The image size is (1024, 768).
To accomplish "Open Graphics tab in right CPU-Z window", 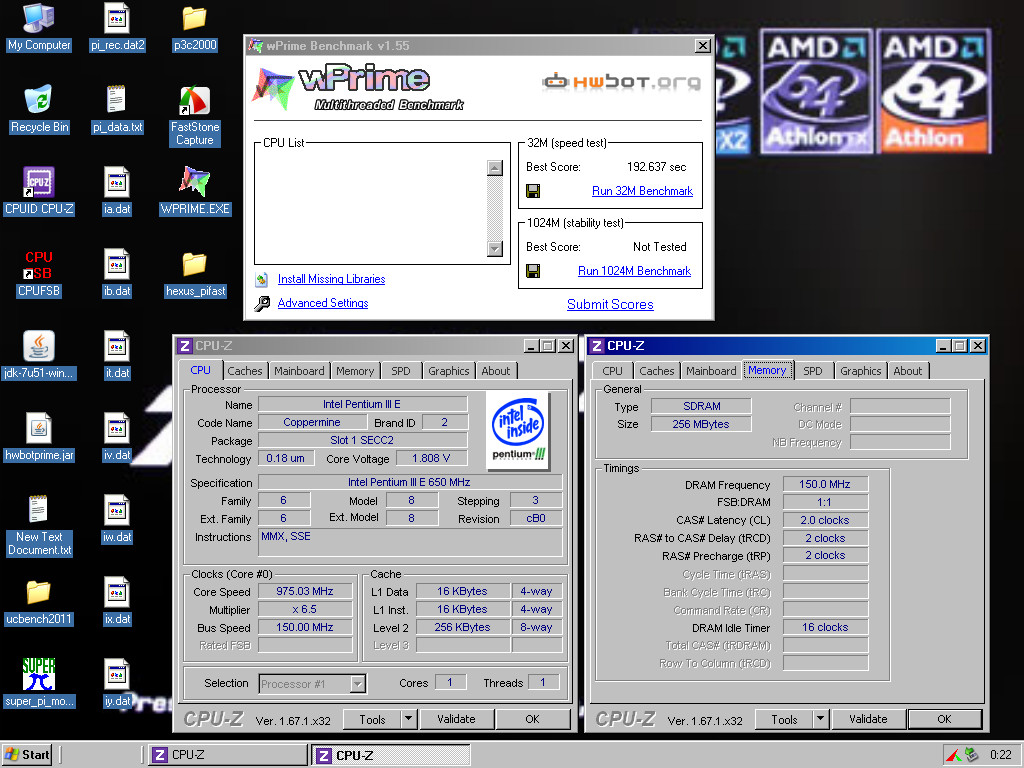I will 861,371.
